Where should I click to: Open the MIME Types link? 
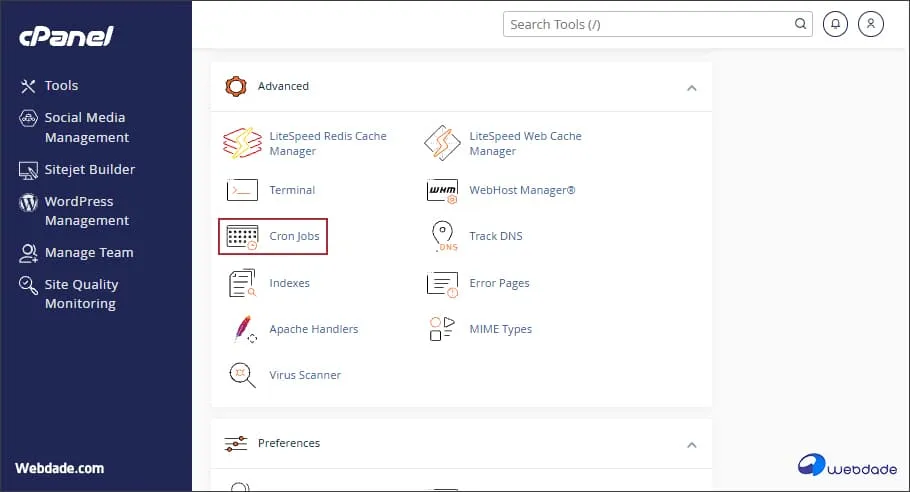[x=500, y=329]
